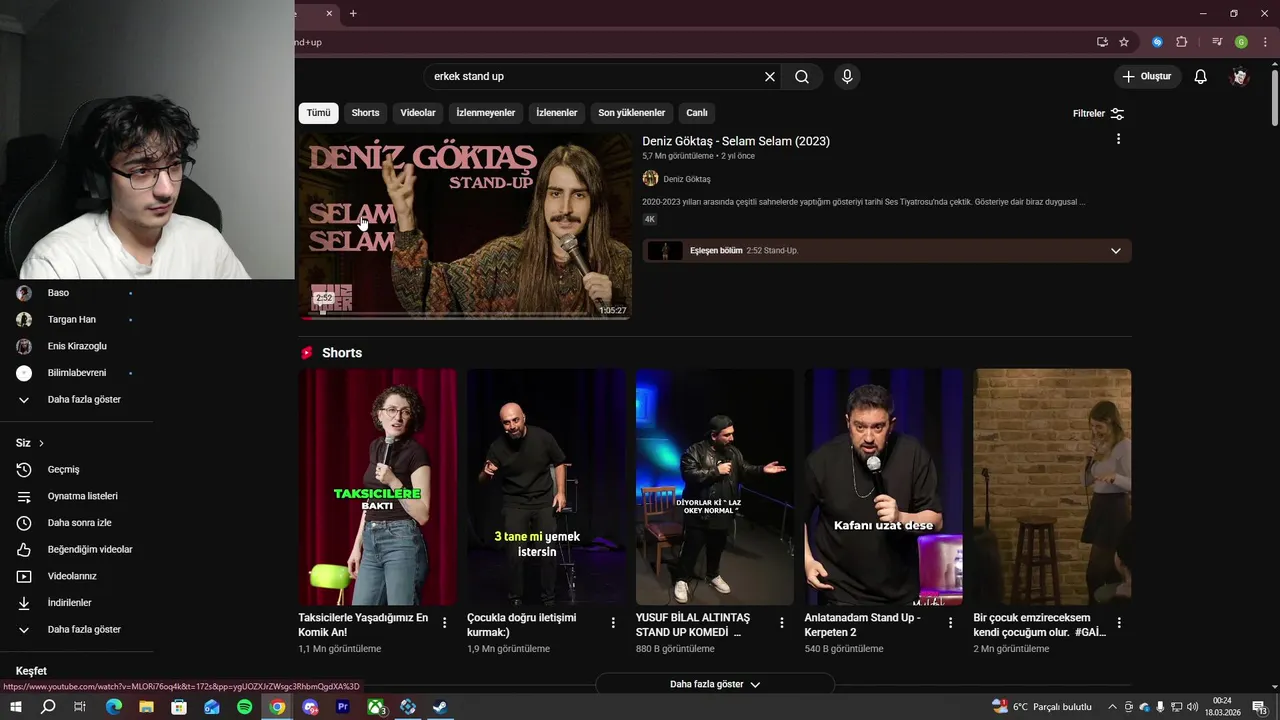Click the install app icon in address bar
Viewport: 1280px width, 720px height.
1102,42
